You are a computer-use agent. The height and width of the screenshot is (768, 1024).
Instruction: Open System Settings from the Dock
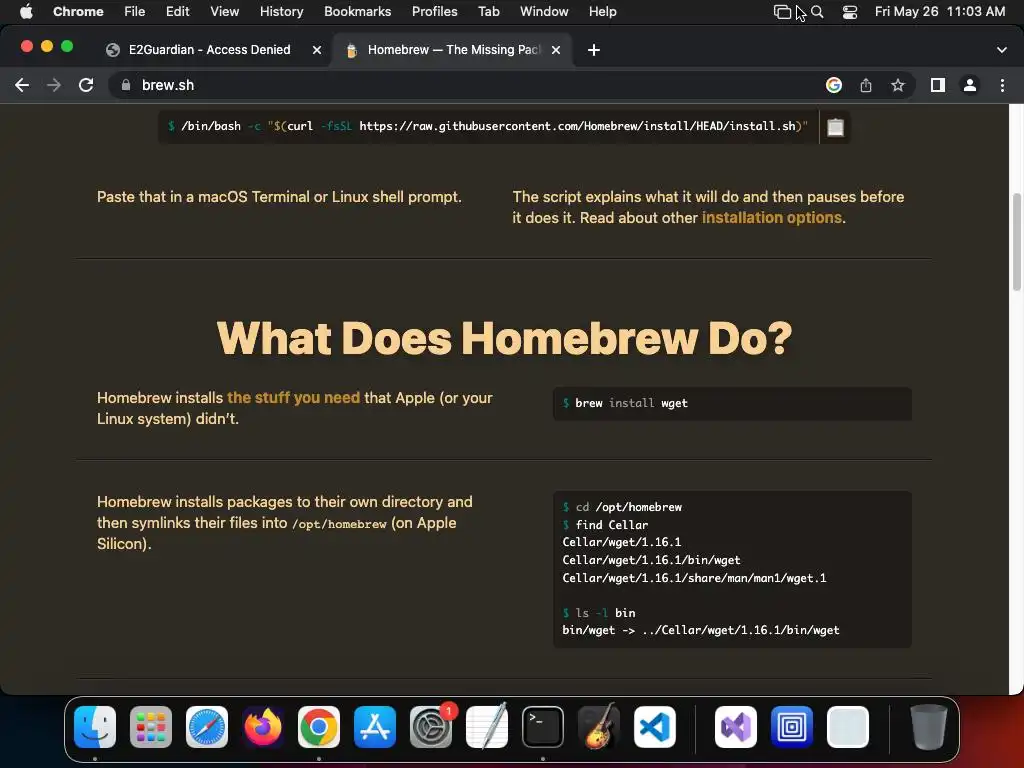(431, 727)
